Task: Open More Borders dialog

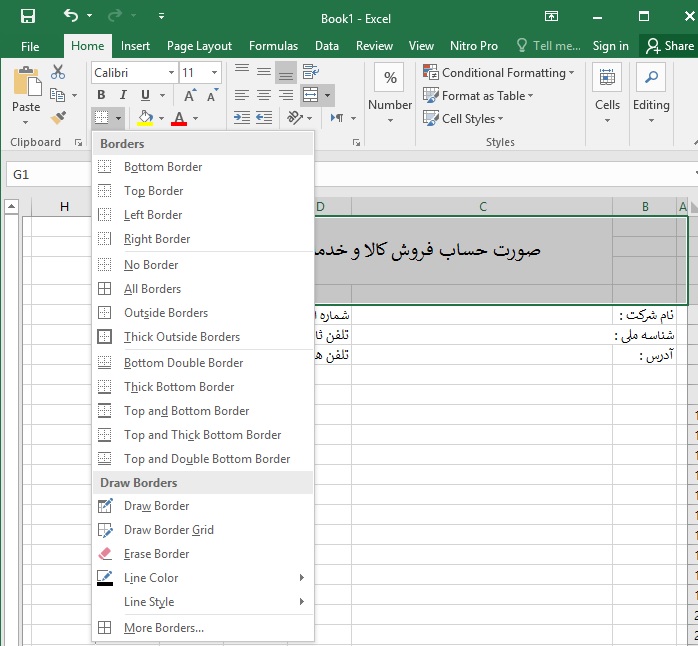Action: pyautogui.click(x=203, y=628)
